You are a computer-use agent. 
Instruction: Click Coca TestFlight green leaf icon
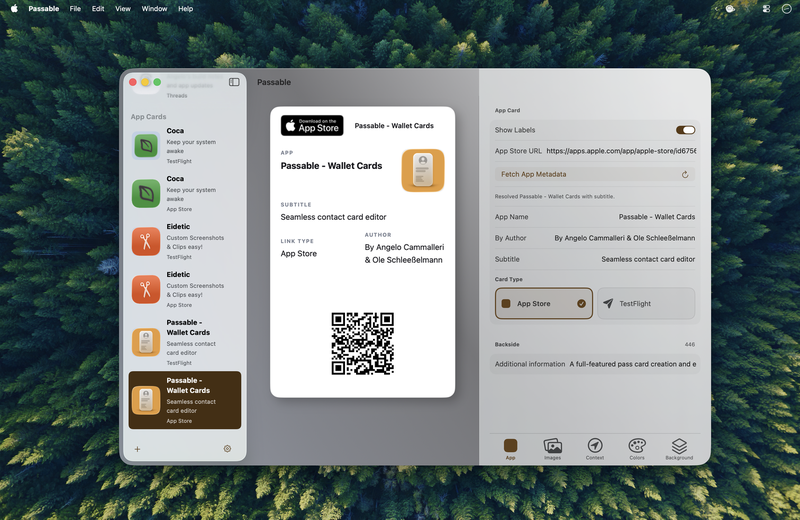pyautogui.click(x=146, y=146)
